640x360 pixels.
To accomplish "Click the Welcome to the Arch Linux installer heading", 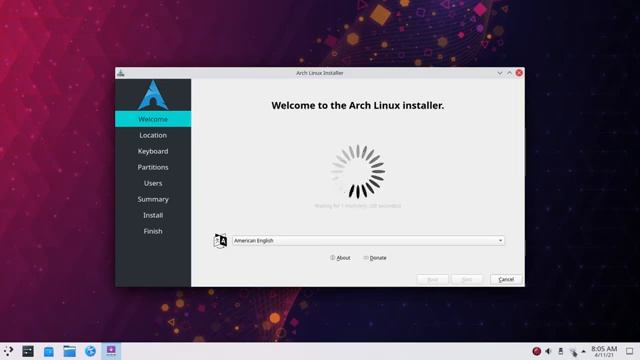I will (x=358, y=105).
